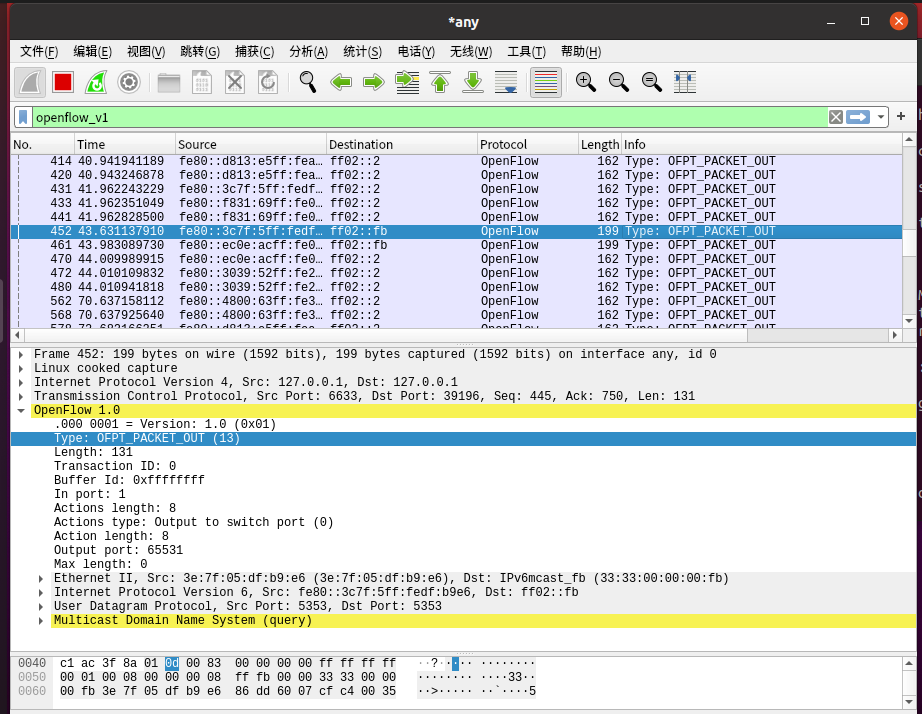Open the 分析(A) menu

[x=308, y=52]
